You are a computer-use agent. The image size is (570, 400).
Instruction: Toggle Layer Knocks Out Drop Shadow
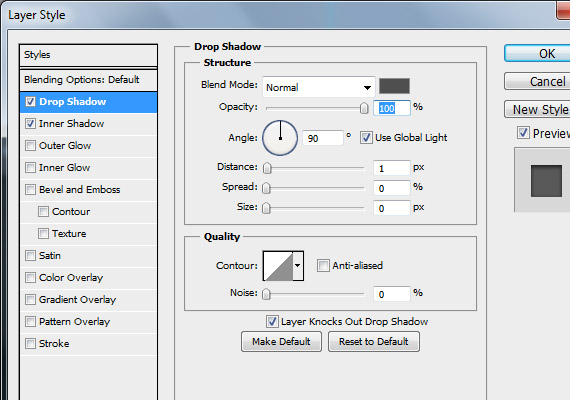coord(272,321)
